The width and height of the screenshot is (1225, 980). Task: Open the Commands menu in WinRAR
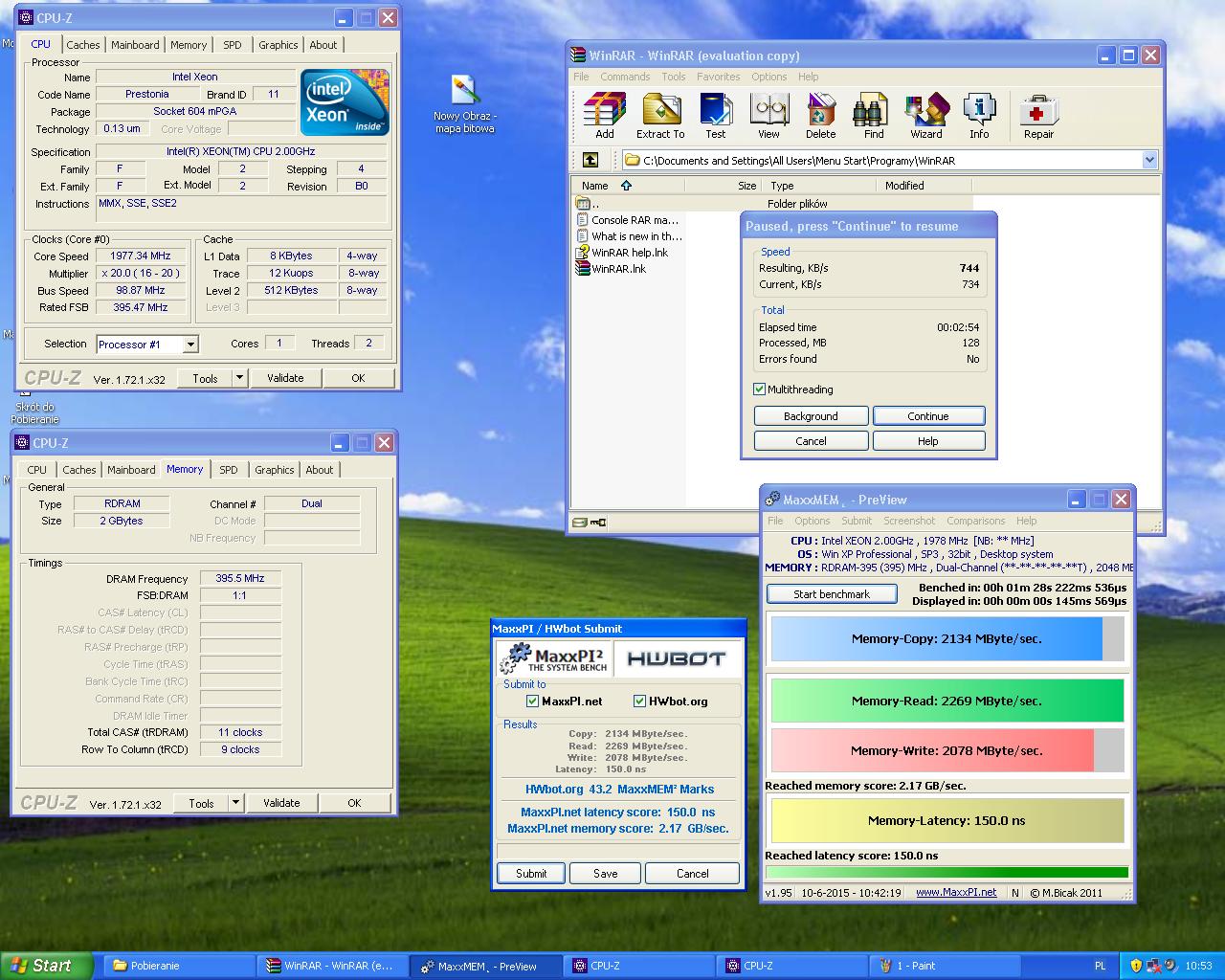[x=625, y=77]
